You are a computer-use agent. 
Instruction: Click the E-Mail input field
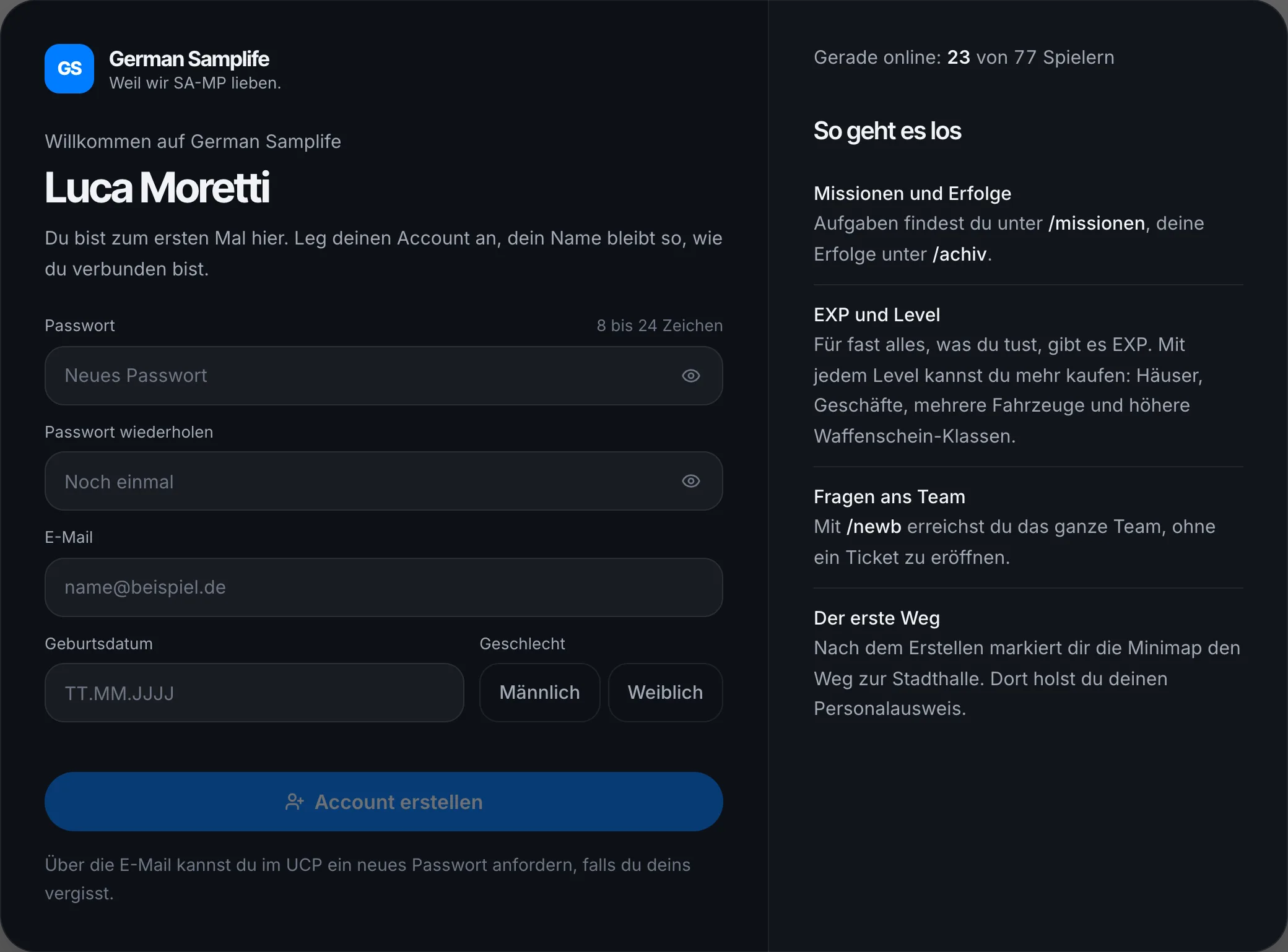tap(383, 587)
